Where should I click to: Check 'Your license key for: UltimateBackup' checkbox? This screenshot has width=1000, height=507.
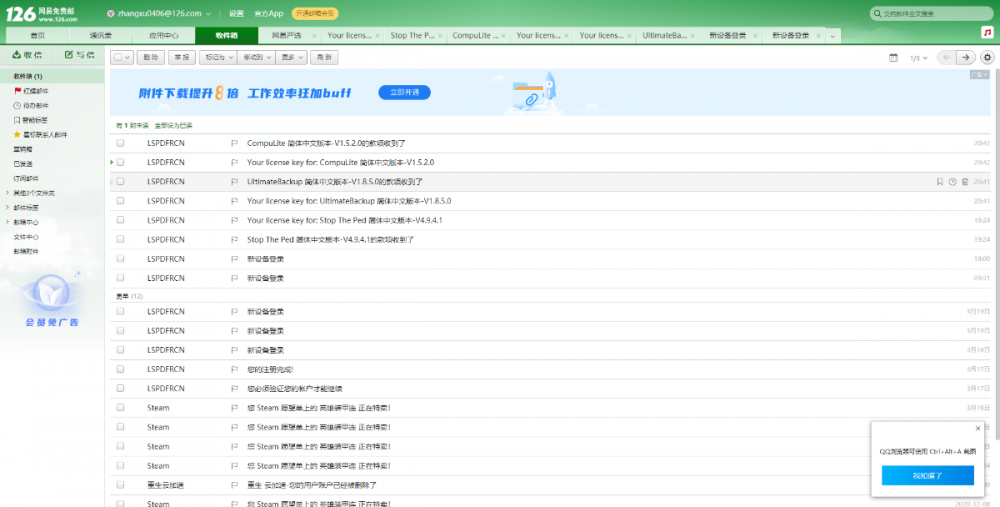[120, 200]
